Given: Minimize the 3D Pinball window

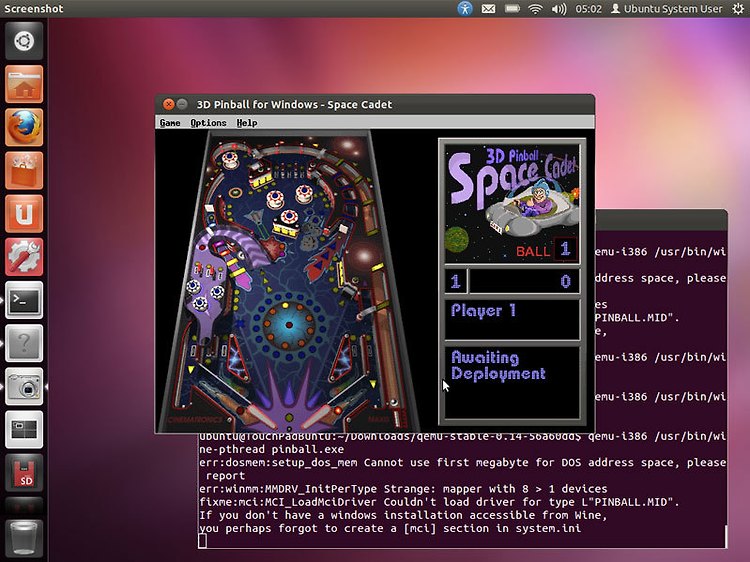Looking at the screenshot, I should [182, 104].
